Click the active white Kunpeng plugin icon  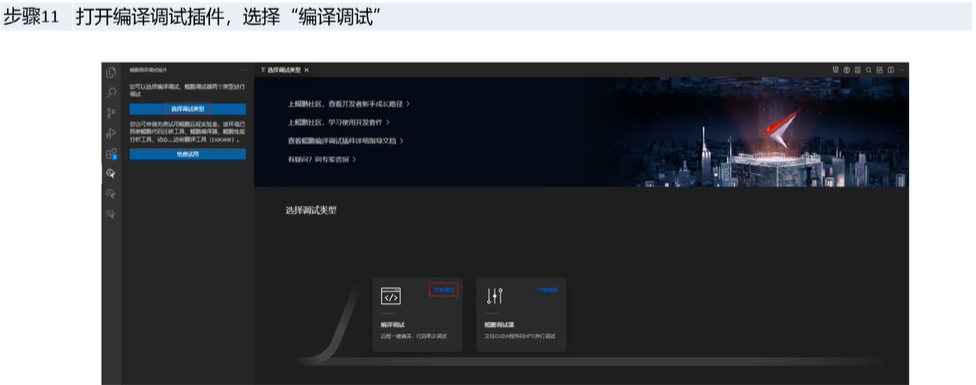(111, 174)
